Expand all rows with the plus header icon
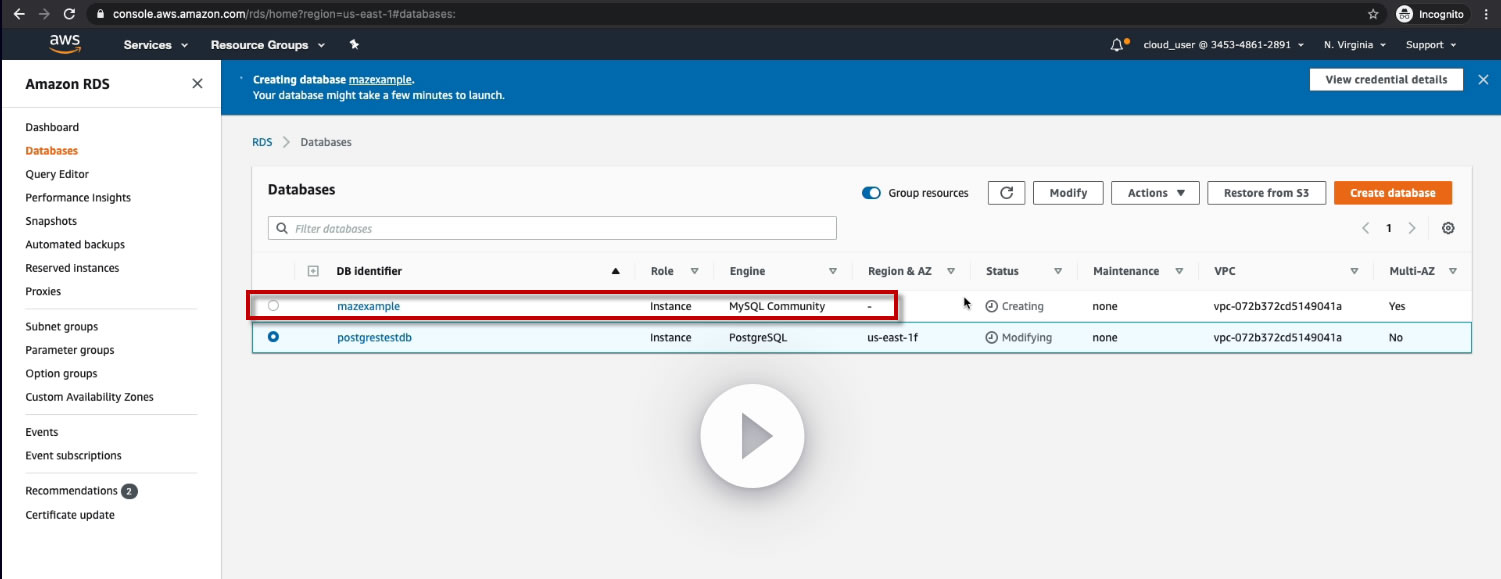 pyautogui.click(x=313, y=271)
